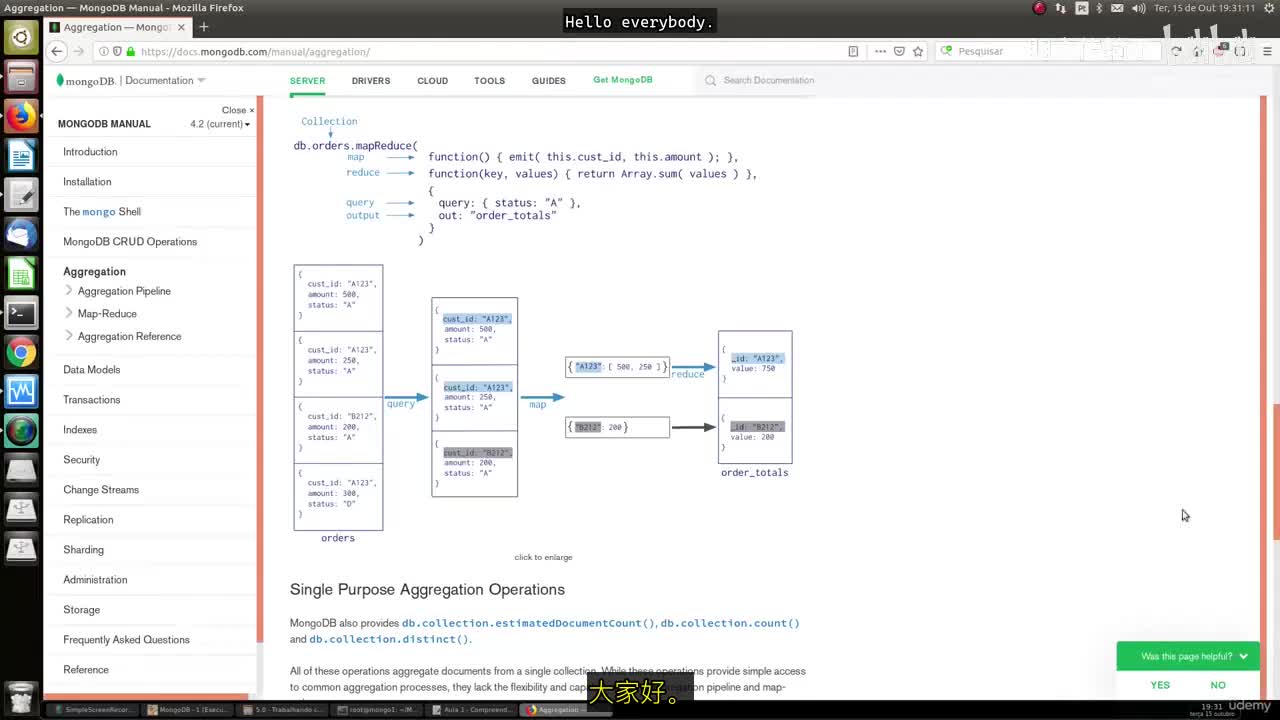Screen dimensions: 1280x720
Task: Open Indexes in sidebar
Action: pos(80,430)
